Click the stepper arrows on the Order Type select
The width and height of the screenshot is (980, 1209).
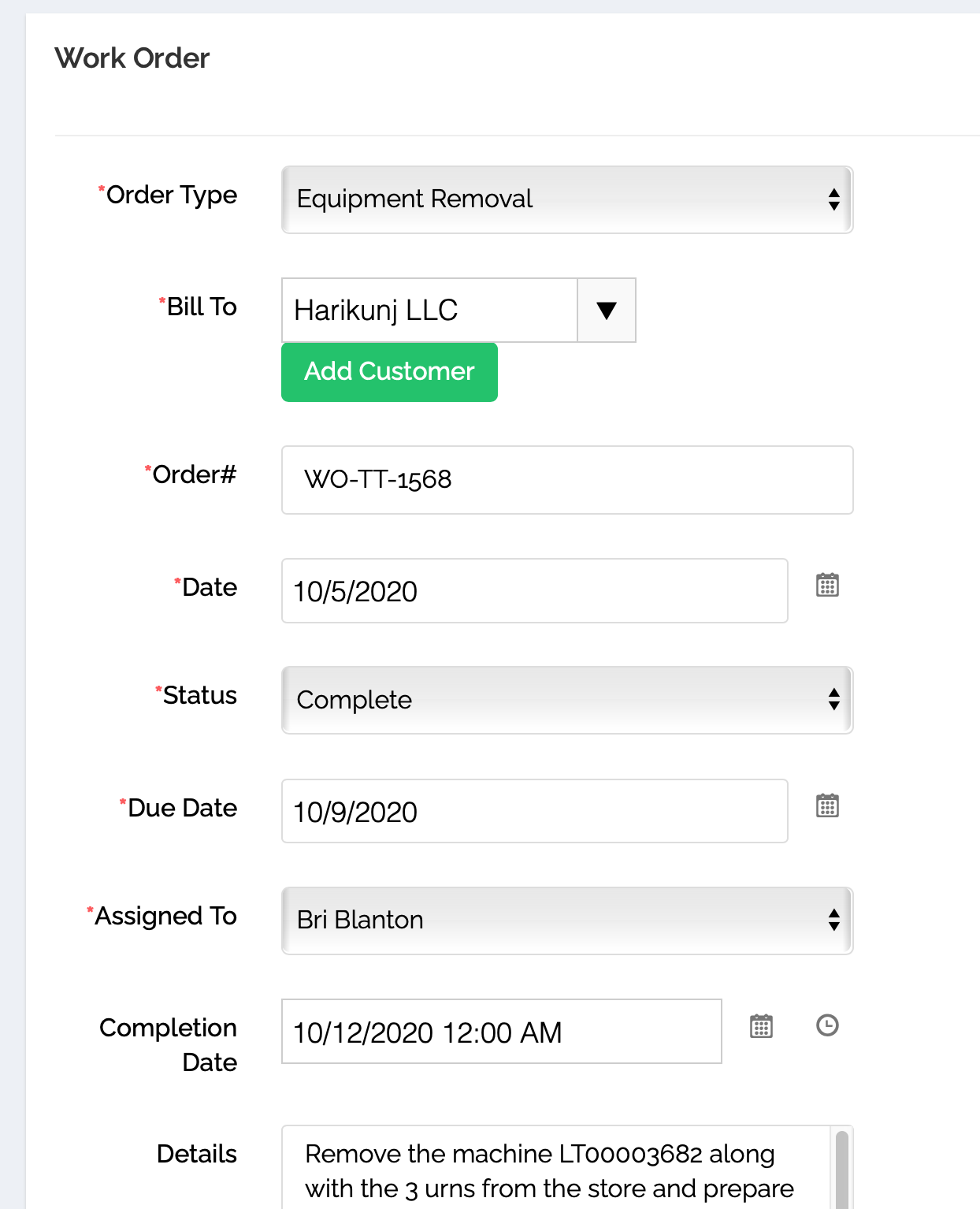834,199
